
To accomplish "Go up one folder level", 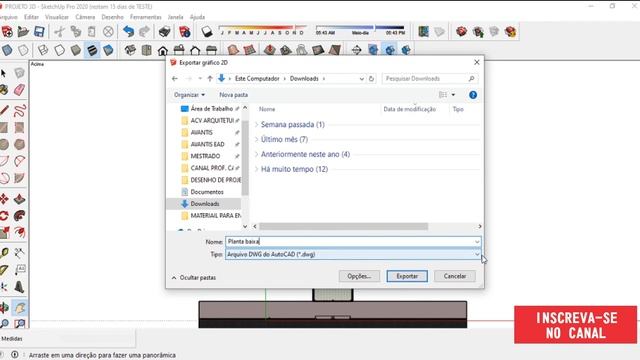I will (x=210, y=78).
